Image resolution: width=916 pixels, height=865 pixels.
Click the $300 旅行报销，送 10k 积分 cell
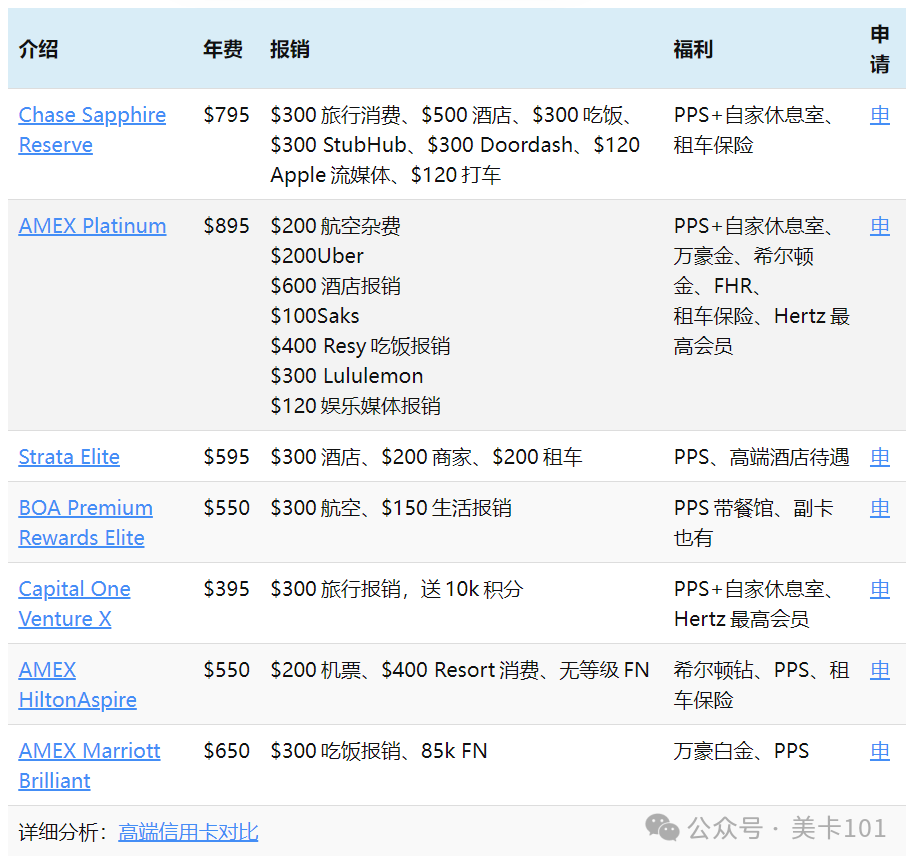pyautogui.click(x=397, y=589)
